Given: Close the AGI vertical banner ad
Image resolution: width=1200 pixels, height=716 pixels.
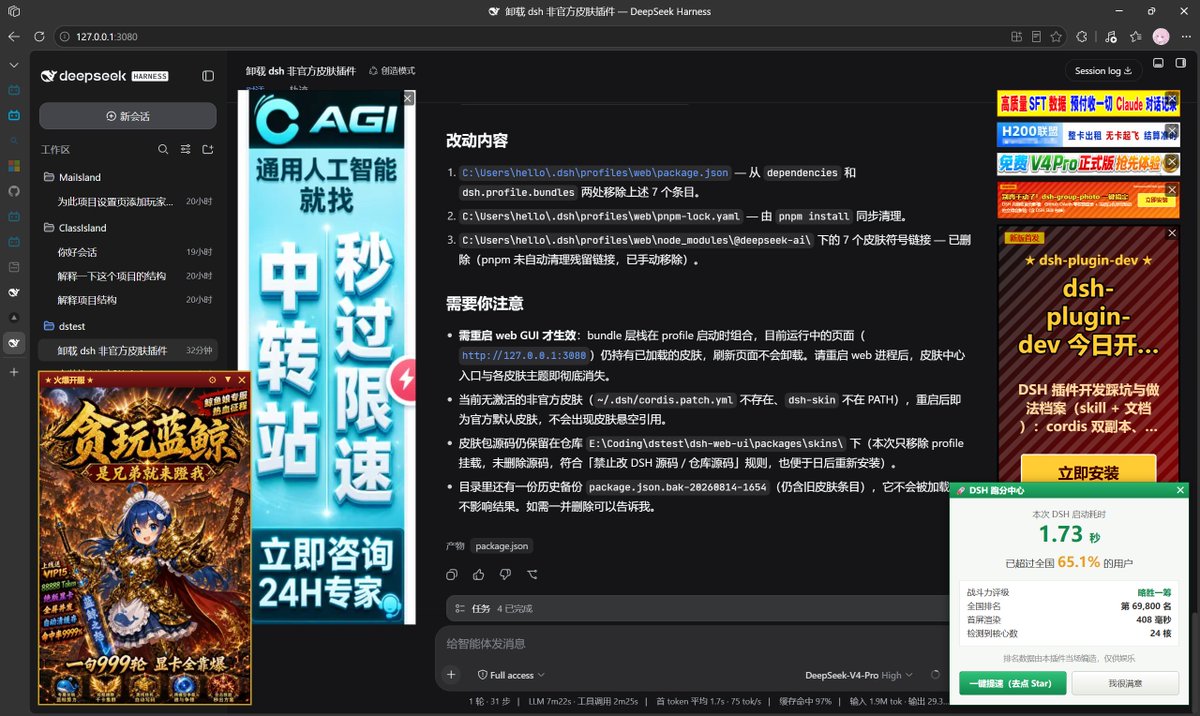Looking at the screenshot, I should pos(408,98).
